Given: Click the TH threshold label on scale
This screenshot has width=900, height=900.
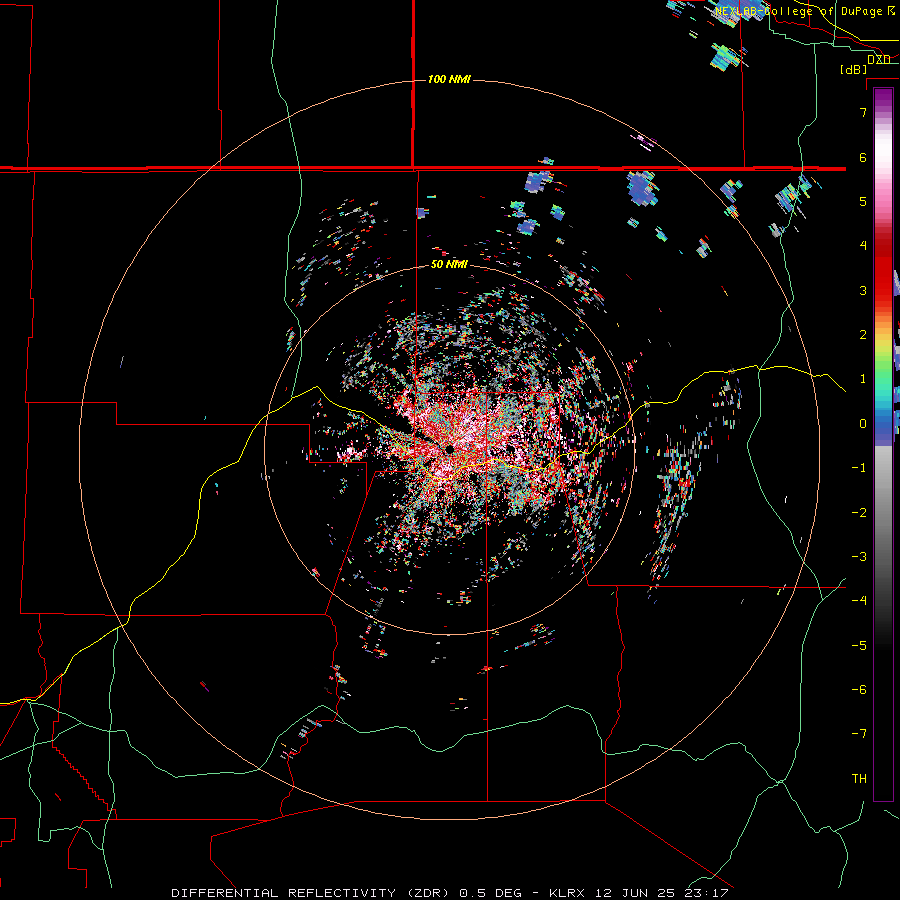Looking at the screenshot, I should (x=859, y=778).
